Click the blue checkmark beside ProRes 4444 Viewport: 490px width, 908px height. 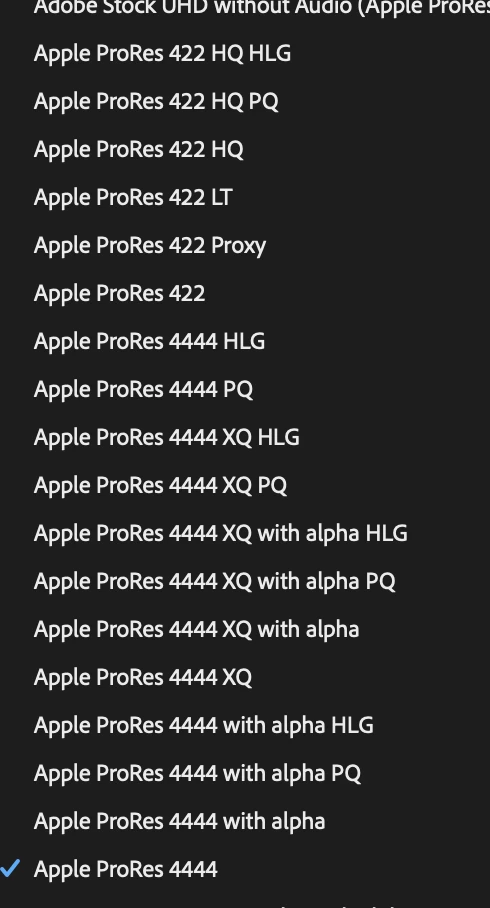(x=10, y=867)
